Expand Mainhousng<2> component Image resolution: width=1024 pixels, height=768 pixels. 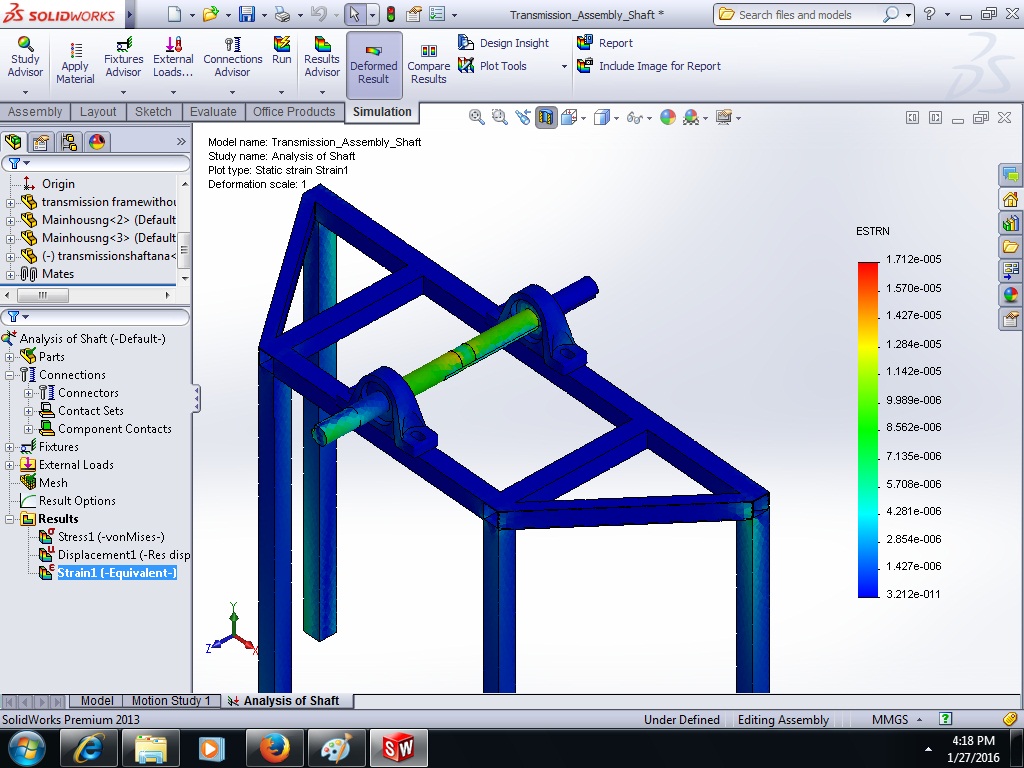(x=10, y=221)
